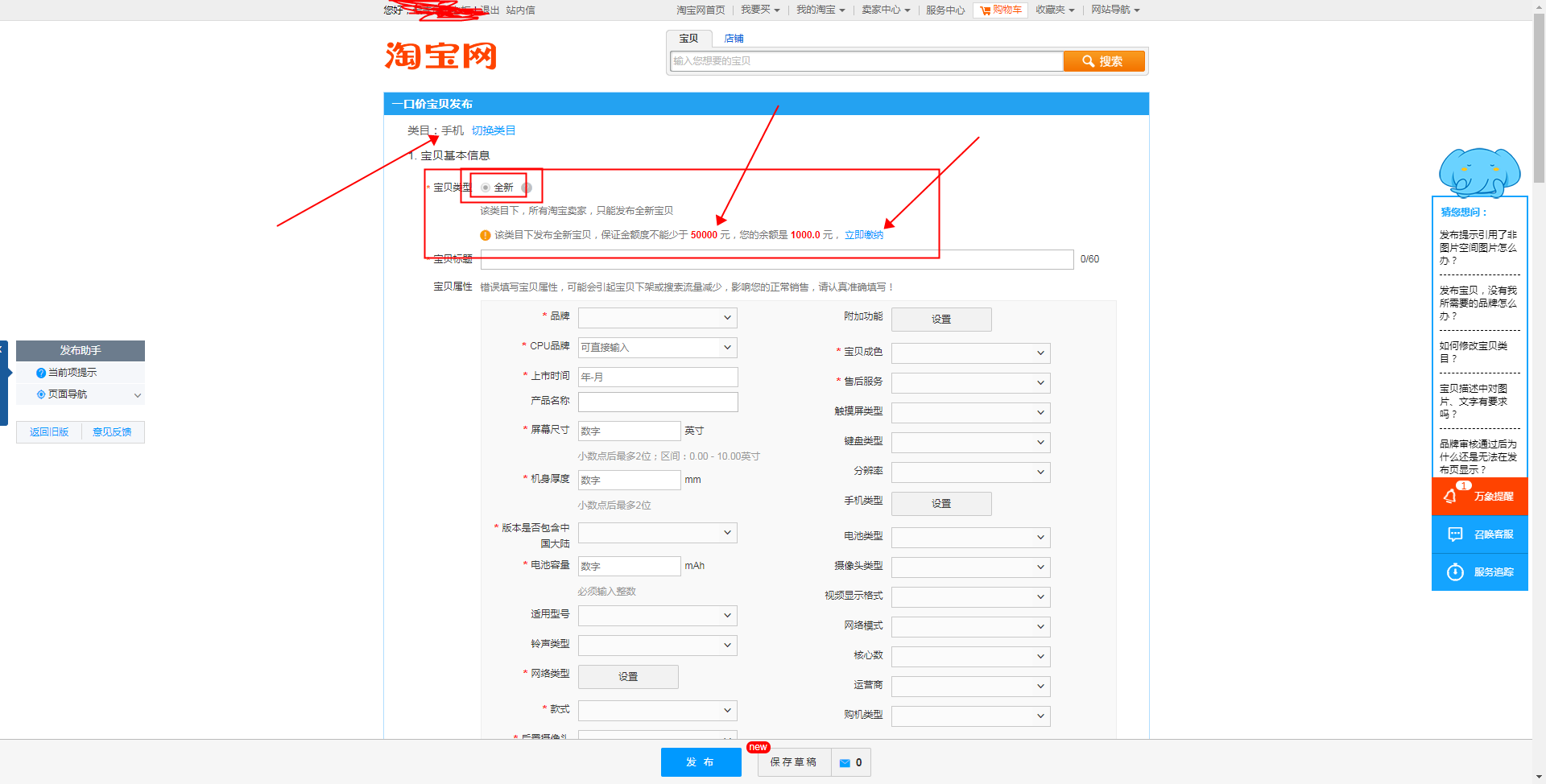
Task: Click the 立即缴纳 link
Action: (863, 235)
